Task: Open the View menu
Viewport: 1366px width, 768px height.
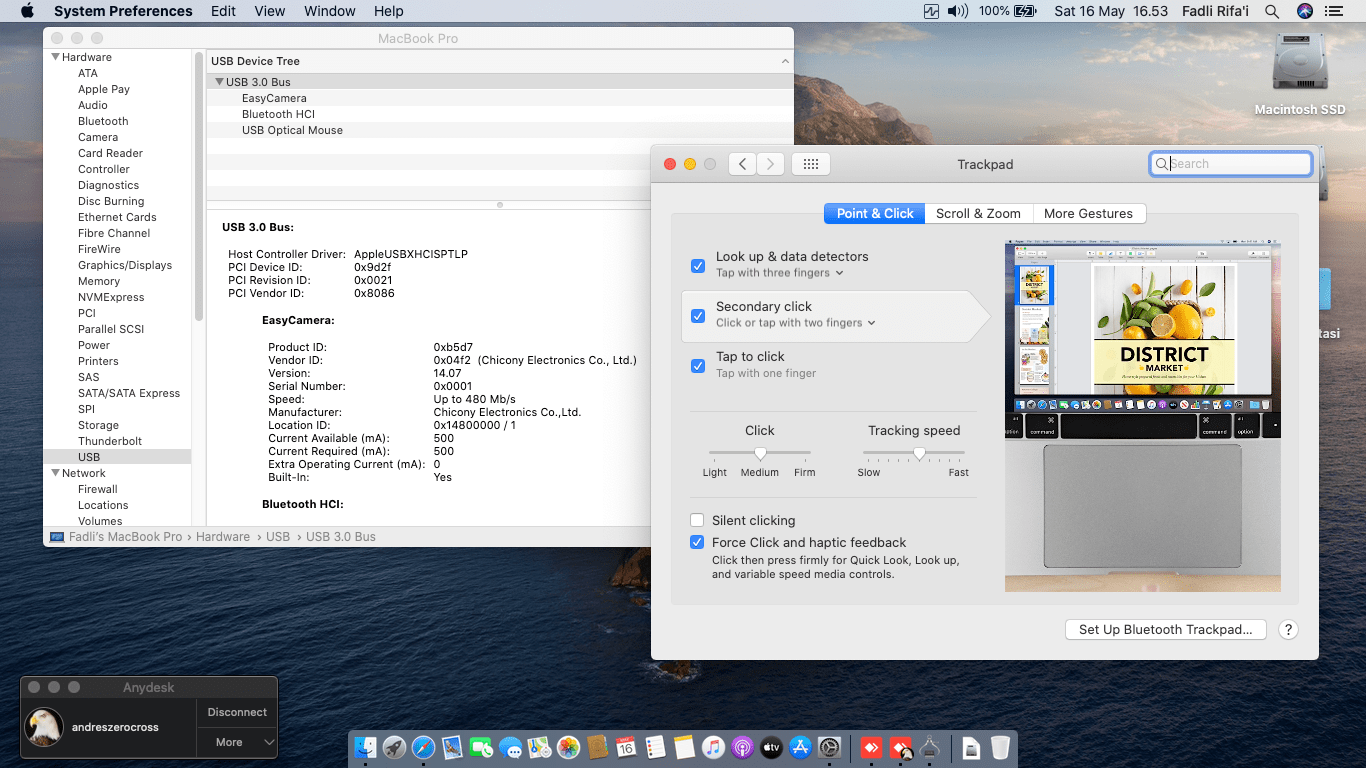Action: pos(270,11)
